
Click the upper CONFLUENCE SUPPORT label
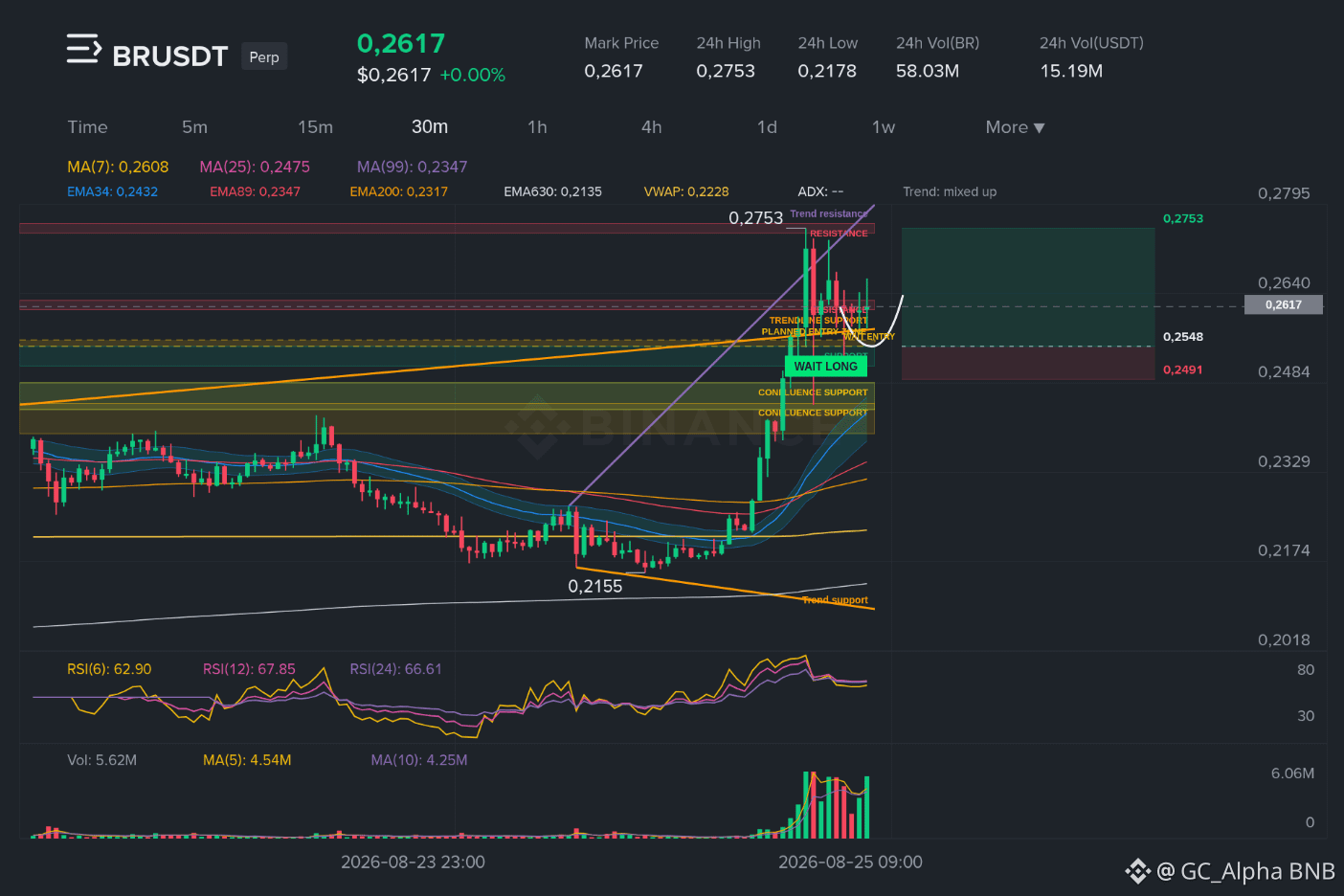point(813,392)
